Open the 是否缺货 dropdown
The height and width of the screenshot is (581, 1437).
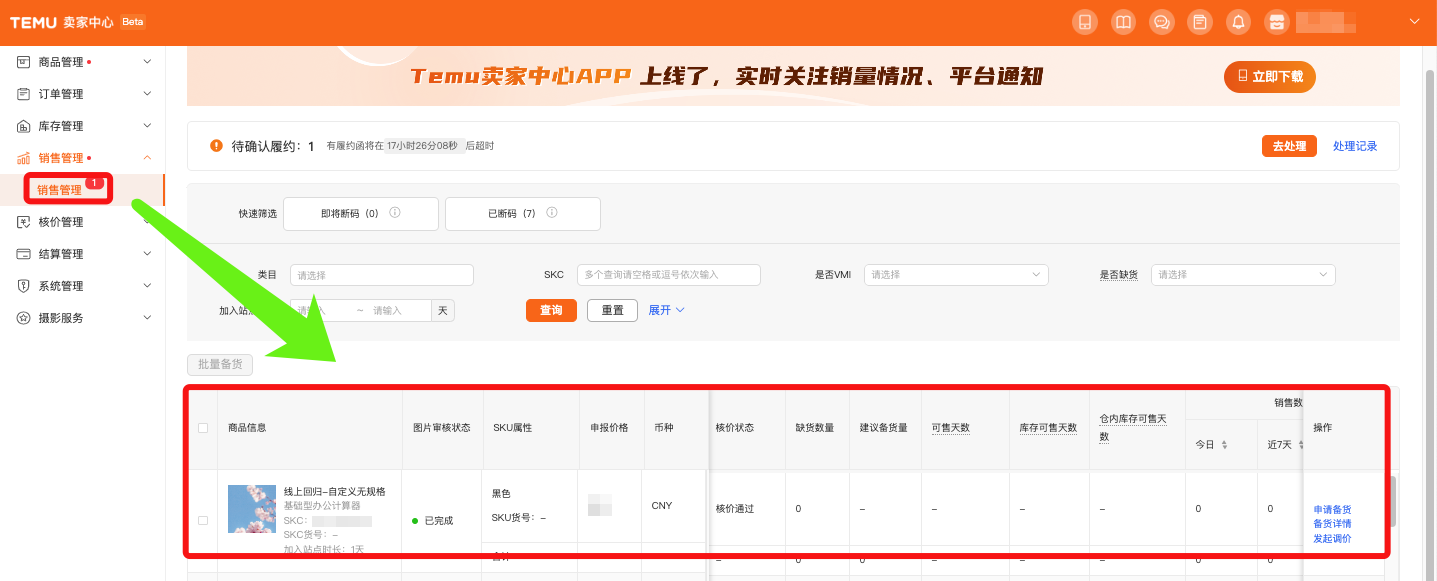click(x=1242, y=275)
